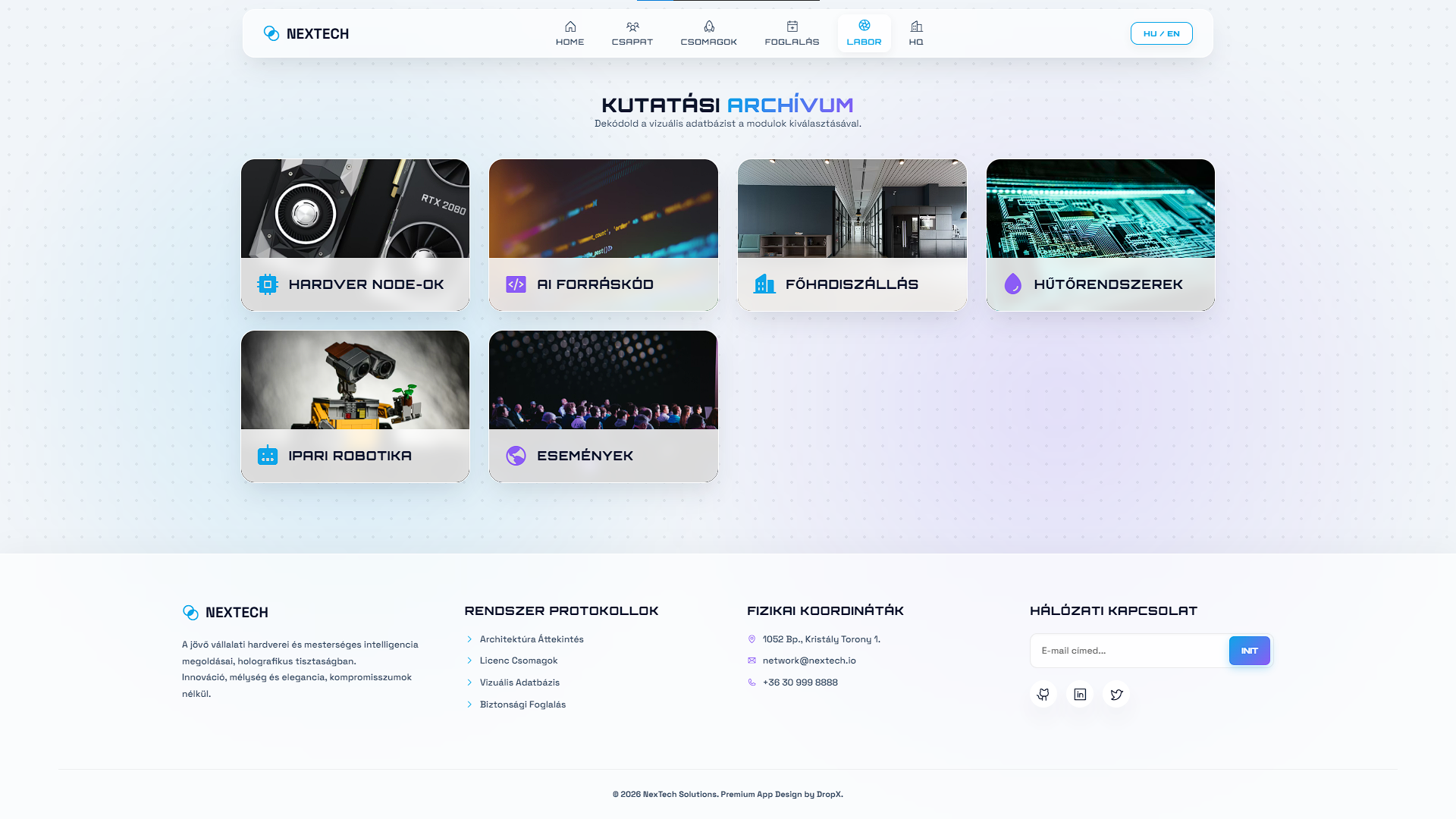Submit email with the INIT button
Viewport: 1456px width, 819px height.
[x=1249, y=651]
